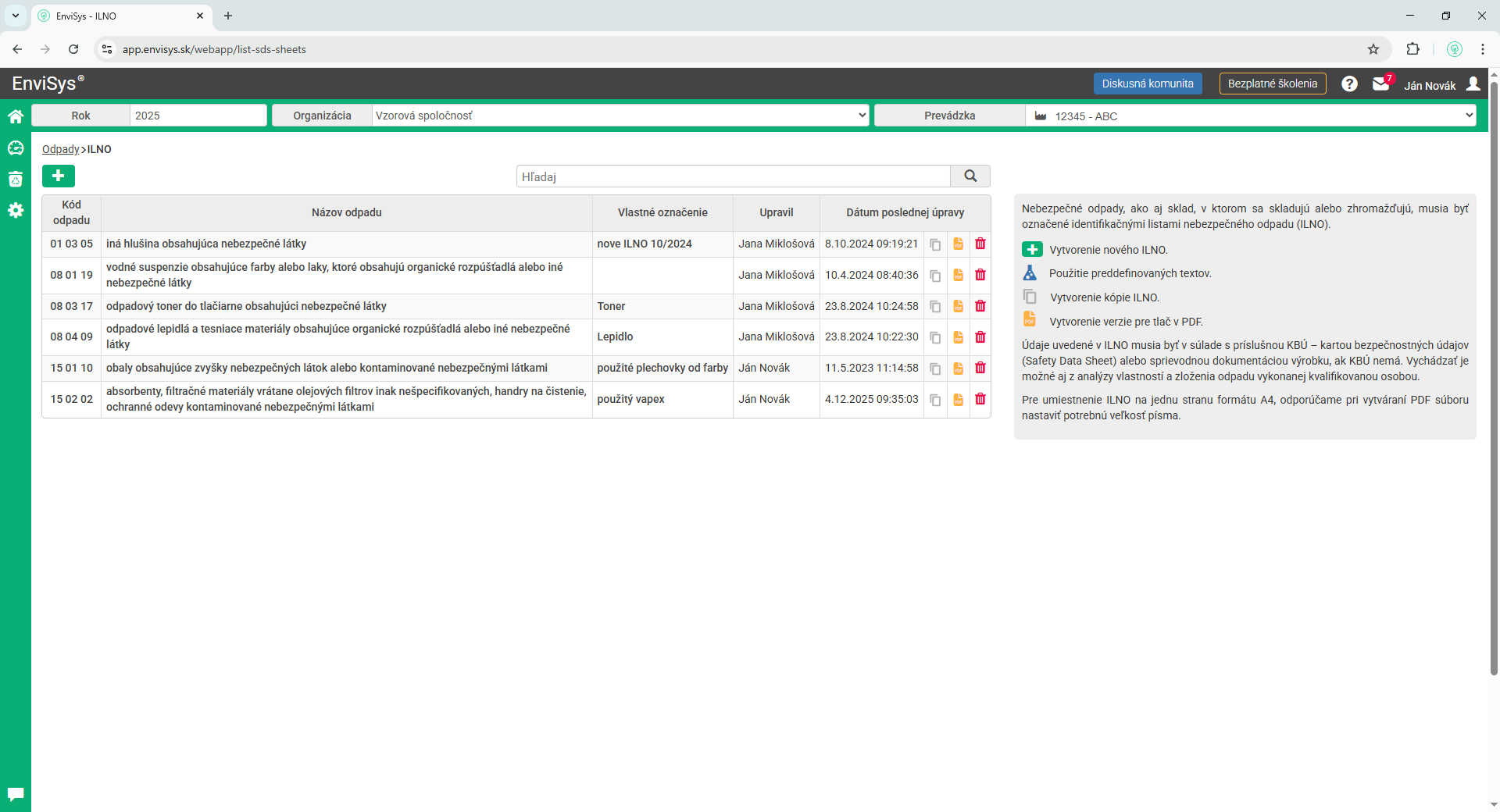Click the Bezplatné školenia button

tap(1272, 84)
